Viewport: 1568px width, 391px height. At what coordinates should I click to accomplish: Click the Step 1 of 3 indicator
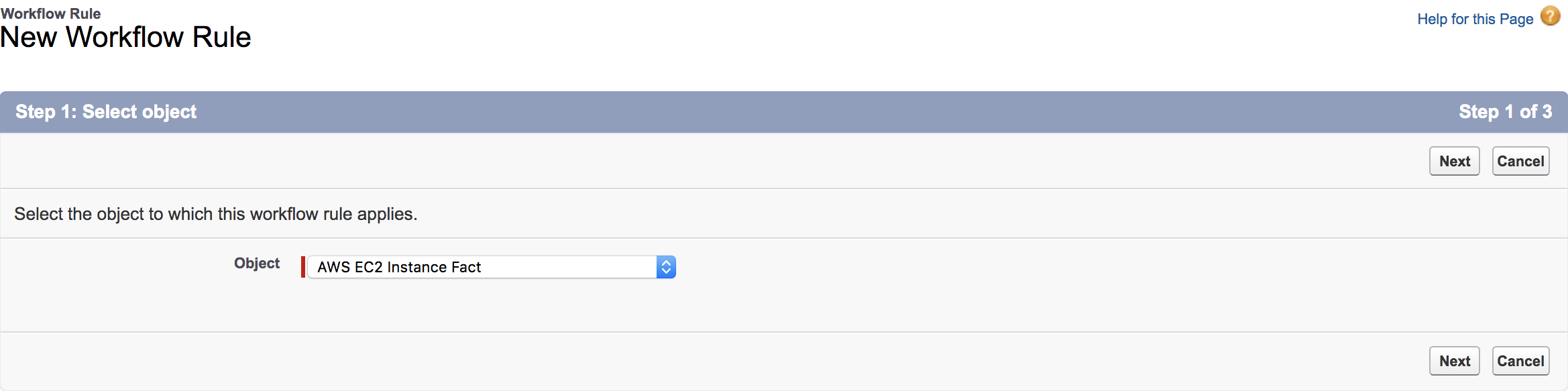pyautogui.click(x=1505, y=112)
